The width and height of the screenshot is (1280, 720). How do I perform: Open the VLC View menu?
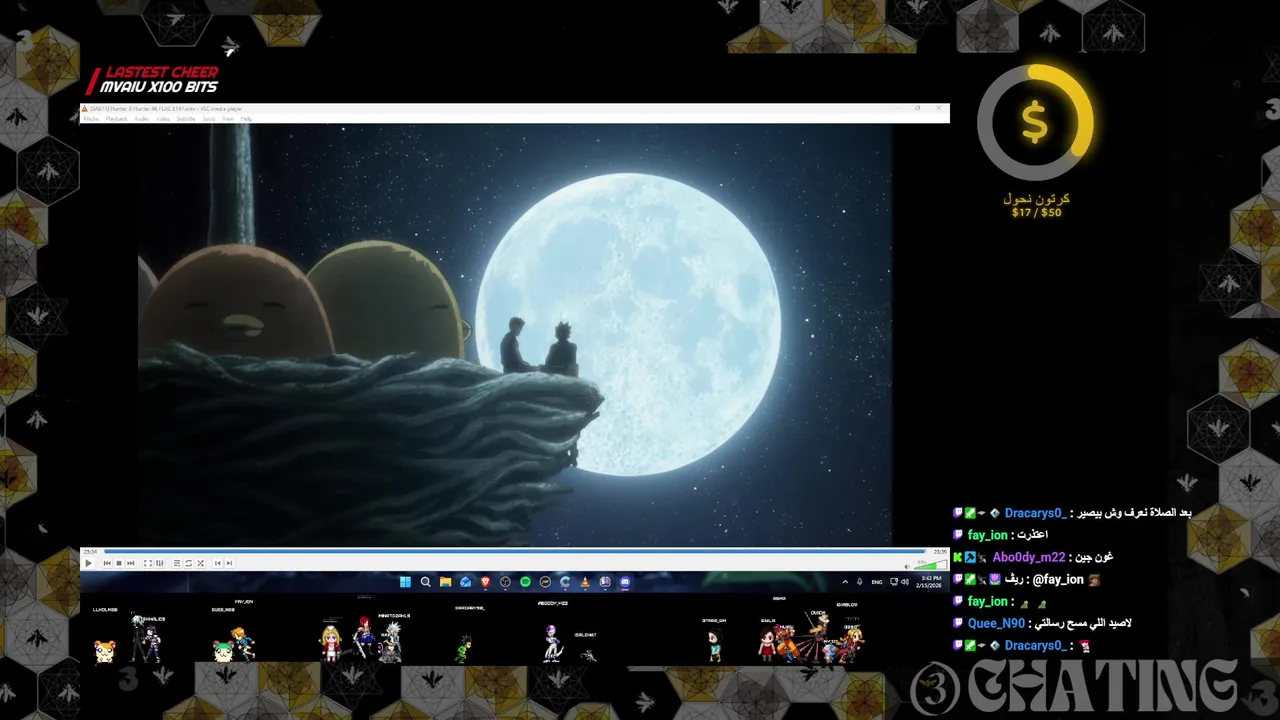[x=228, y=119]
